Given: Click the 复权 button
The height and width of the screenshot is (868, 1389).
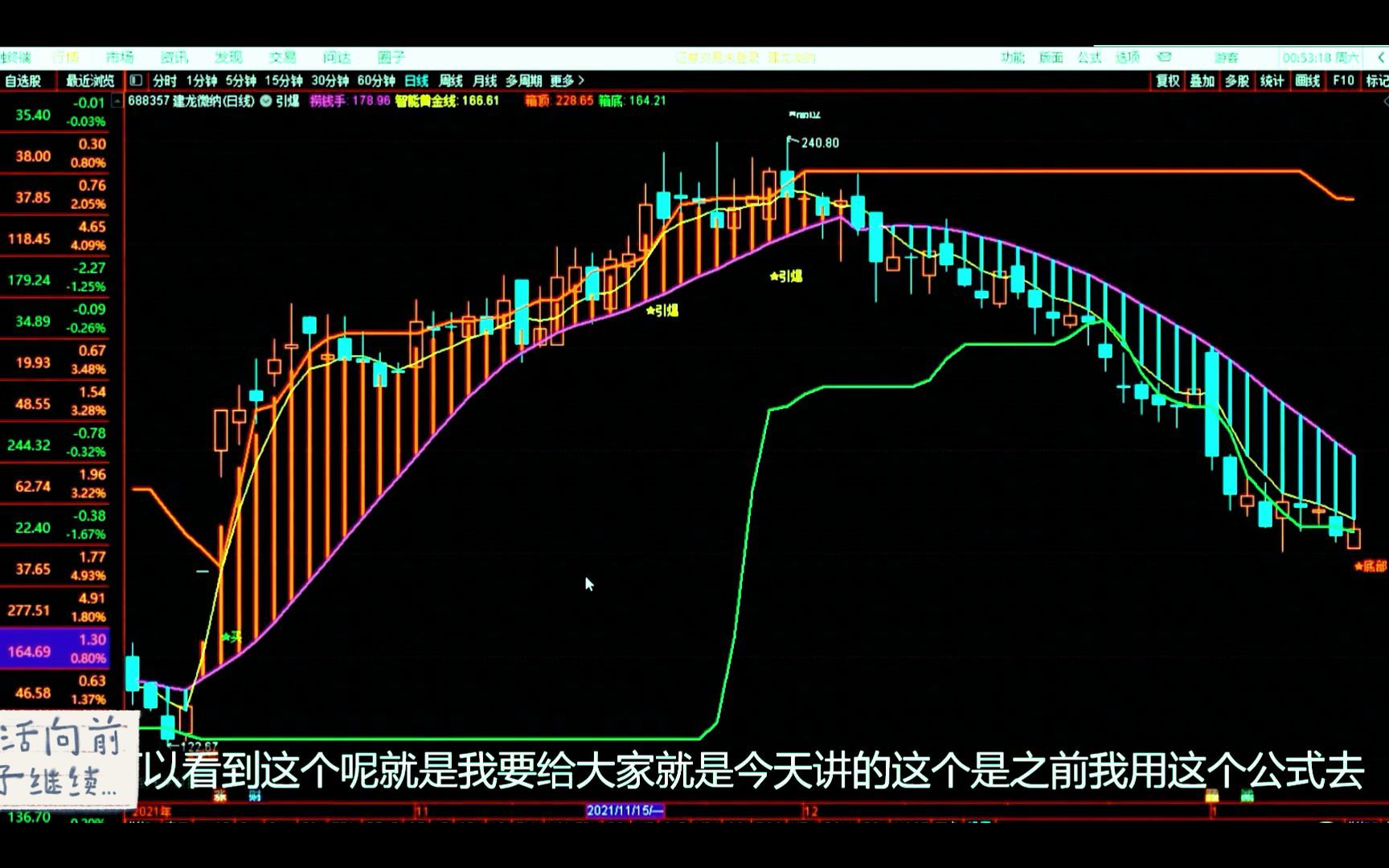Looking at the screenshot, I should (x=1168, y=80).
